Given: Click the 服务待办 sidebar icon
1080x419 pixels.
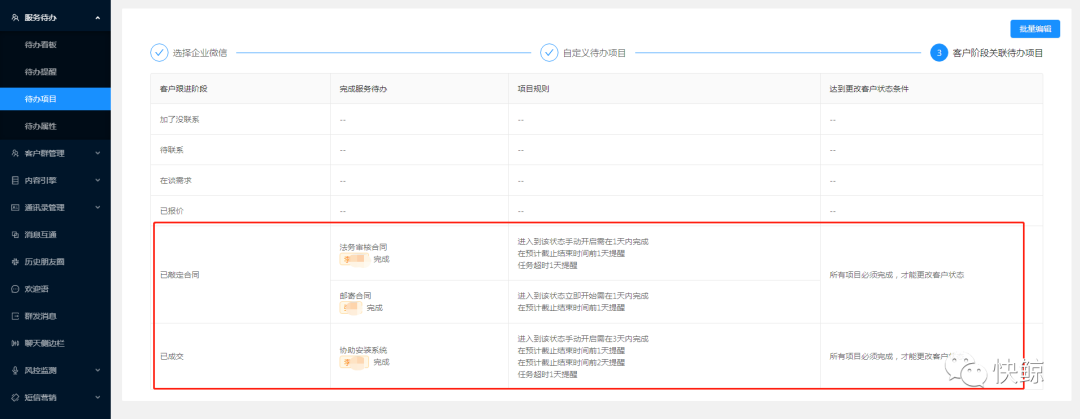Looking at the screenshot, I should tap(14, 18).
